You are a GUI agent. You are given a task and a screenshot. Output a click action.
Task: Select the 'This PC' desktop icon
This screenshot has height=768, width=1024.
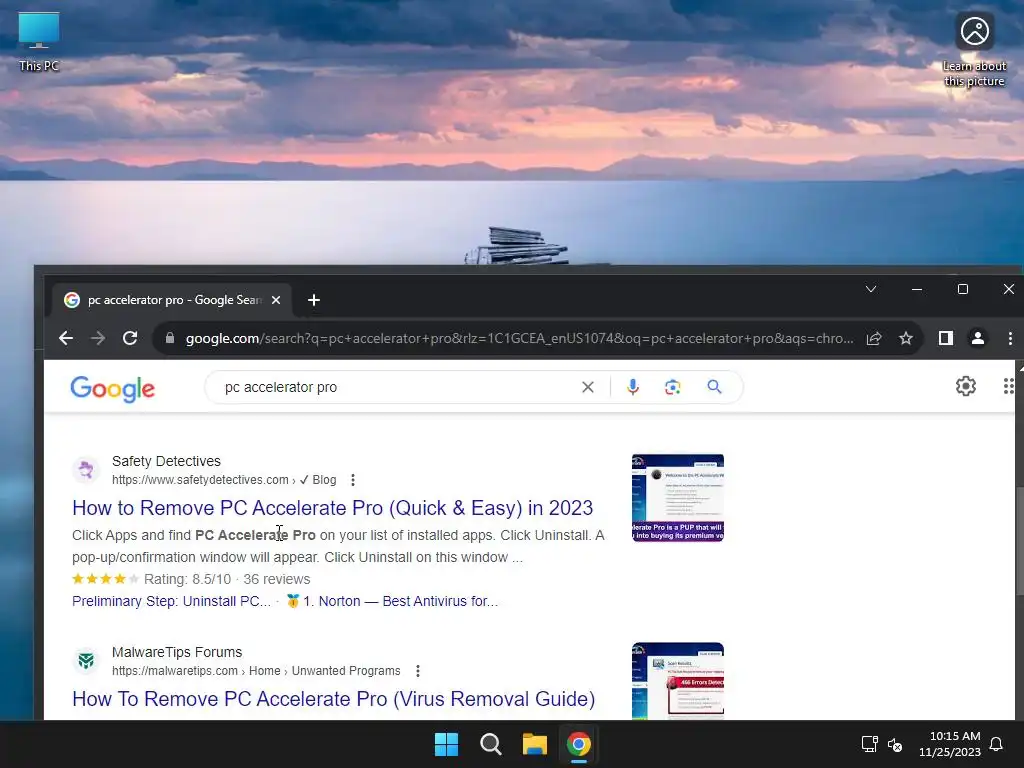point(39,42)
